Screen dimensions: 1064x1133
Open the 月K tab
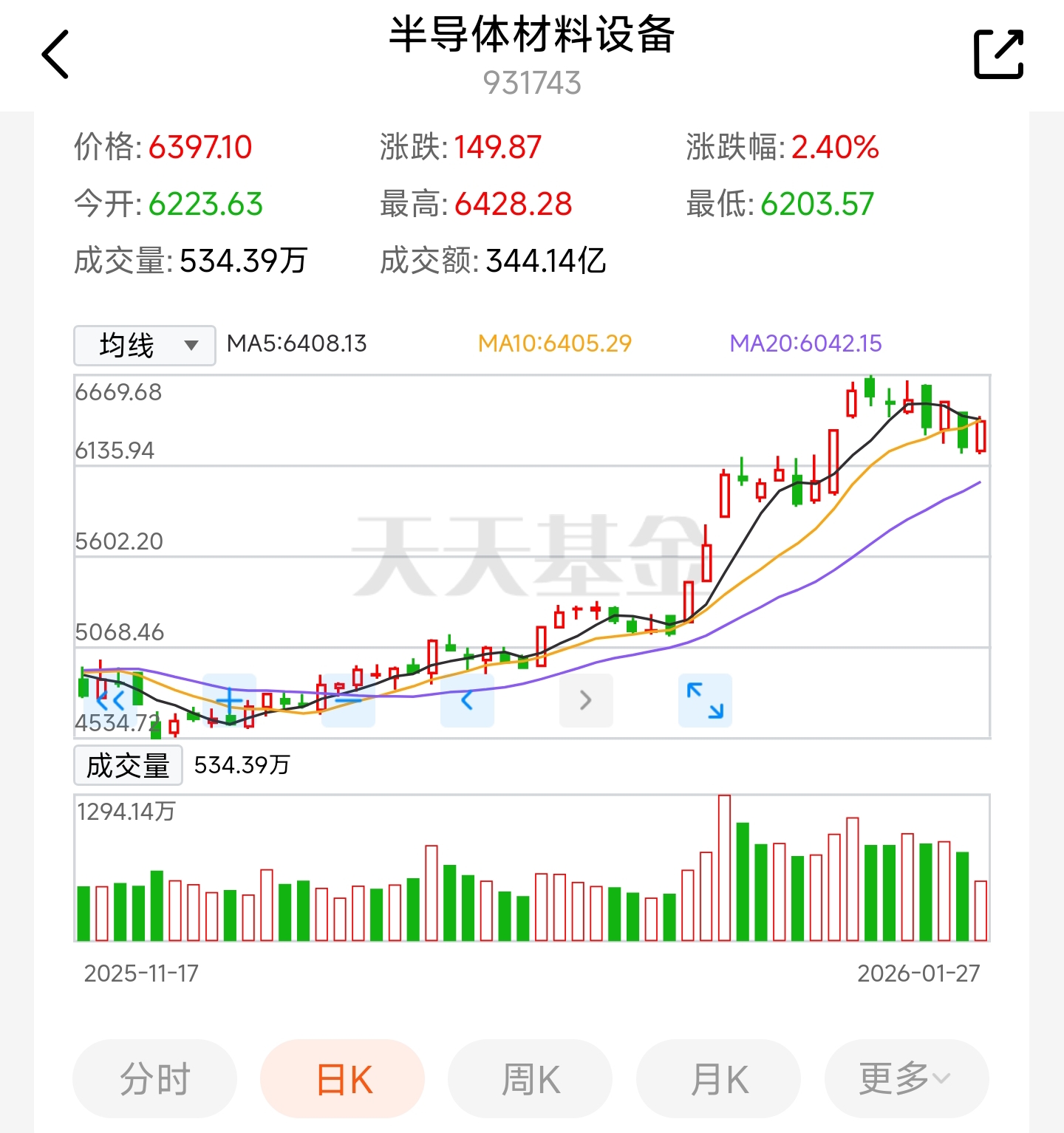[719, 1078]
